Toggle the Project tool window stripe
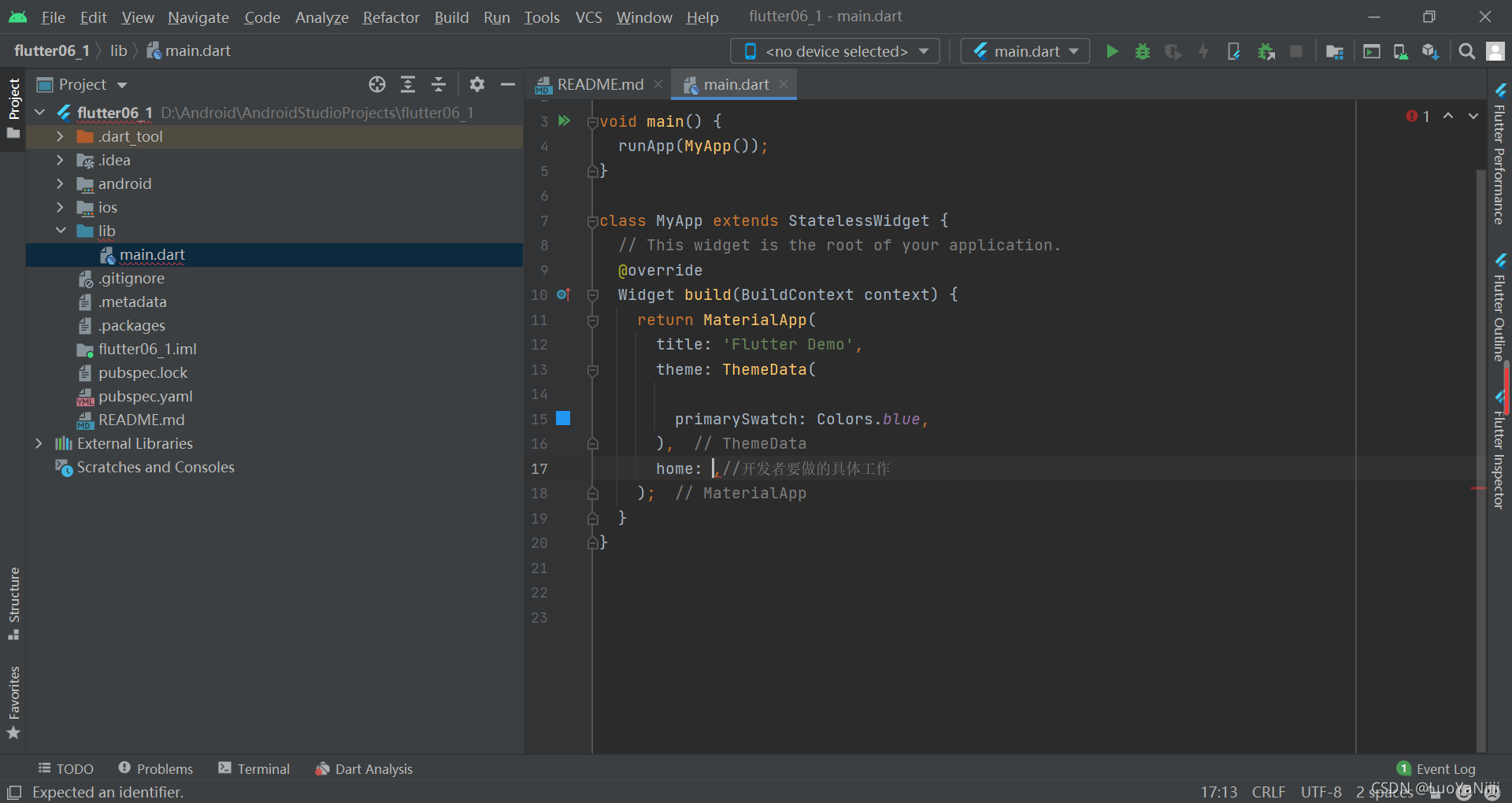 13,108
